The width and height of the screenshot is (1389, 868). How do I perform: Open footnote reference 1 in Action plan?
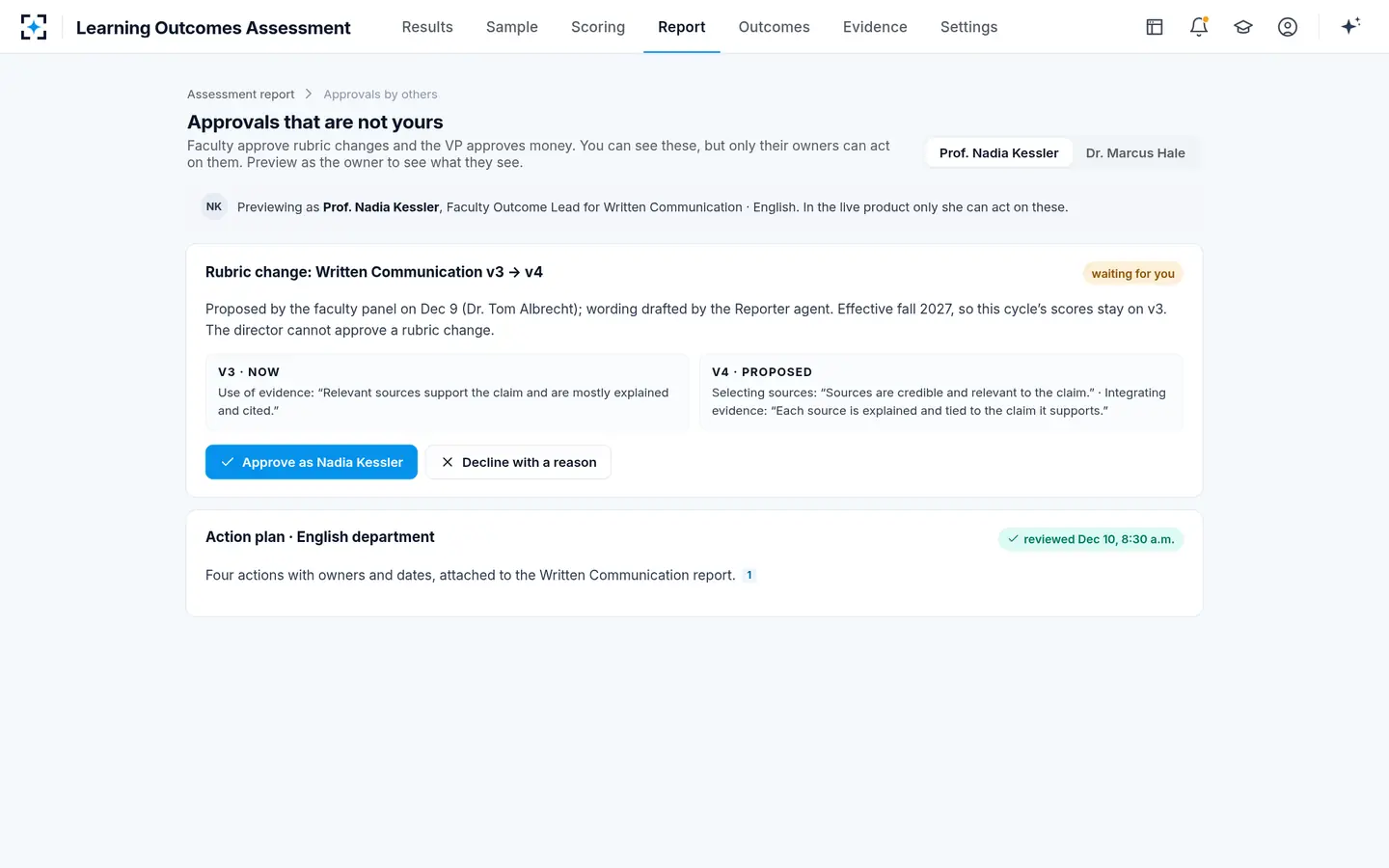[x=749, y=575]
